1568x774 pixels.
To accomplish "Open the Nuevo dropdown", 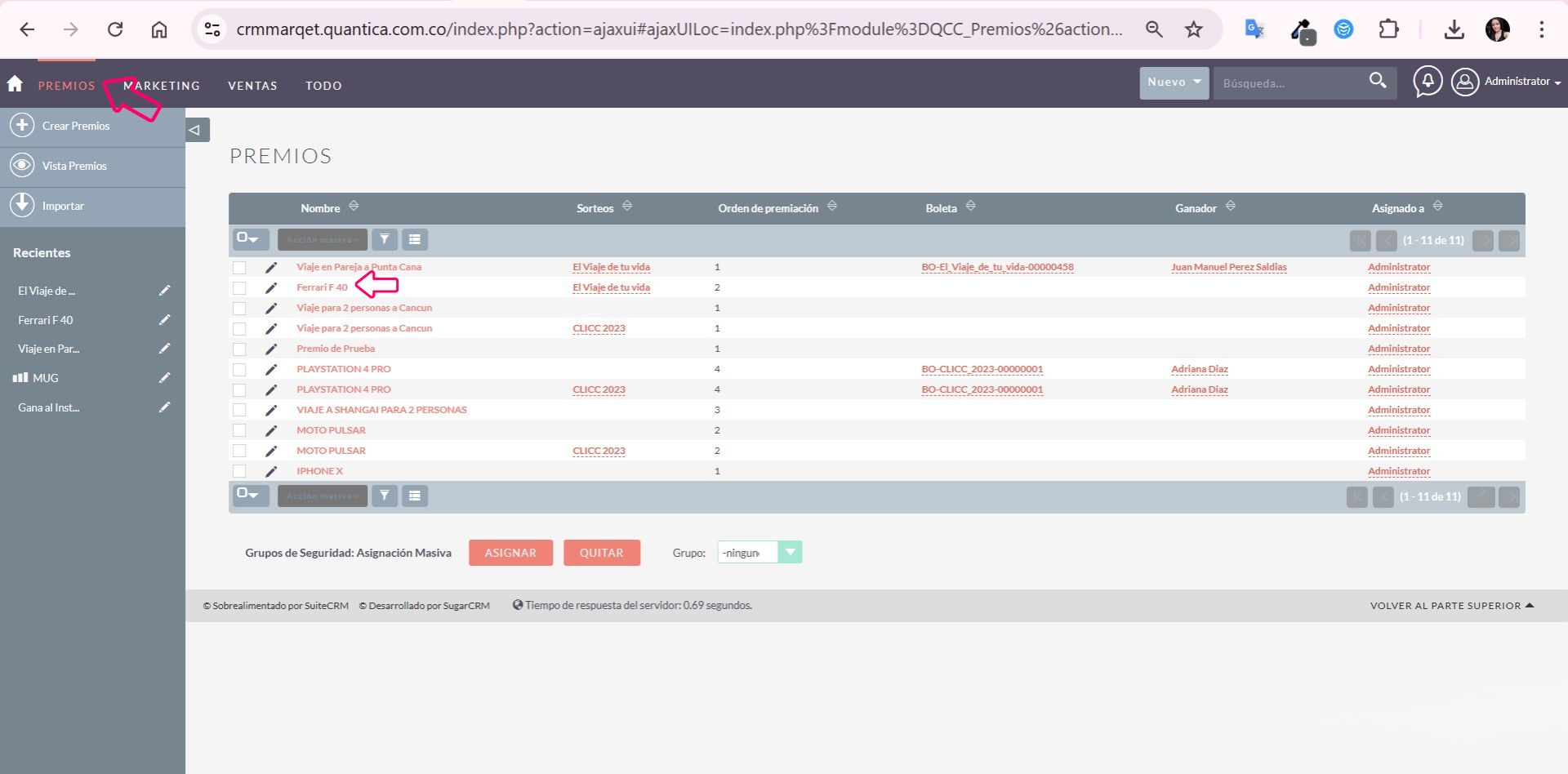I will click(1174, 82).
